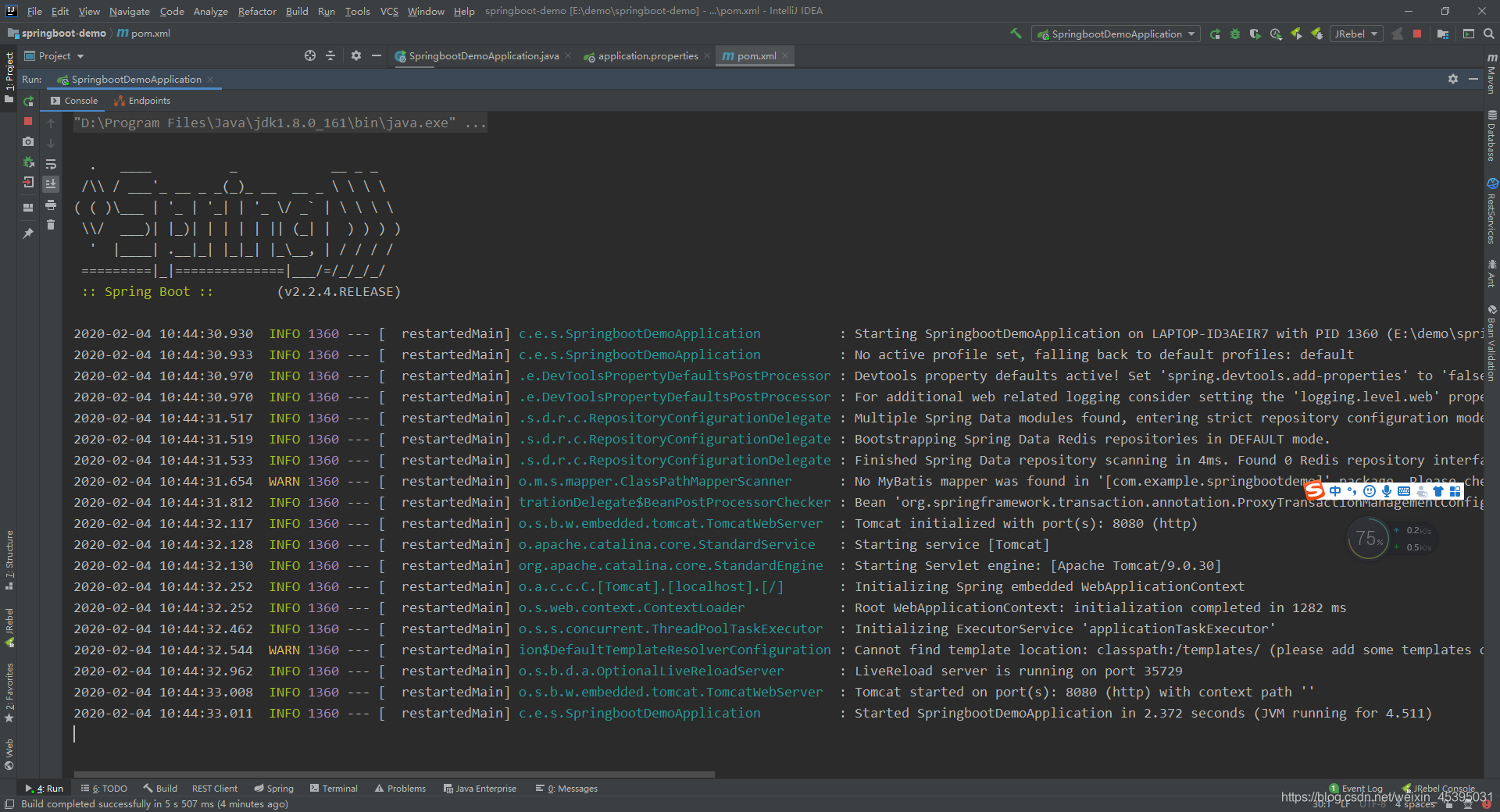Run with profiler icon in toolbar
Viewport: 1500px width, 812px height.
tap(1276, 34)
